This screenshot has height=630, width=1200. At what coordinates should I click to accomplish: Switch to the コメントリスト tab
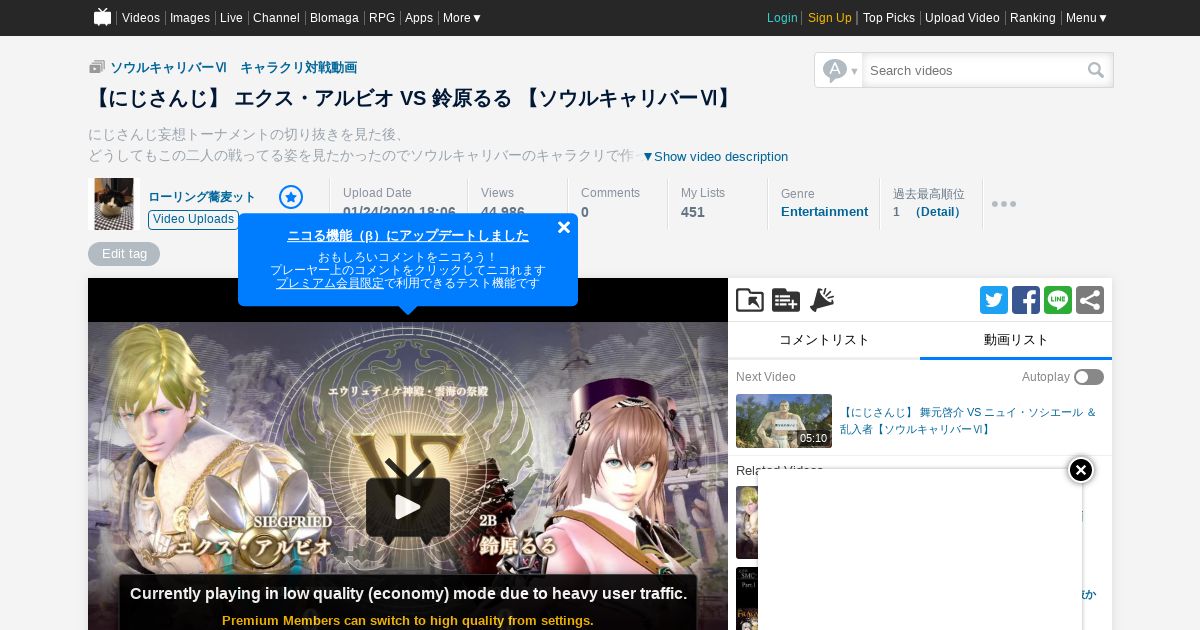point(824,340)
